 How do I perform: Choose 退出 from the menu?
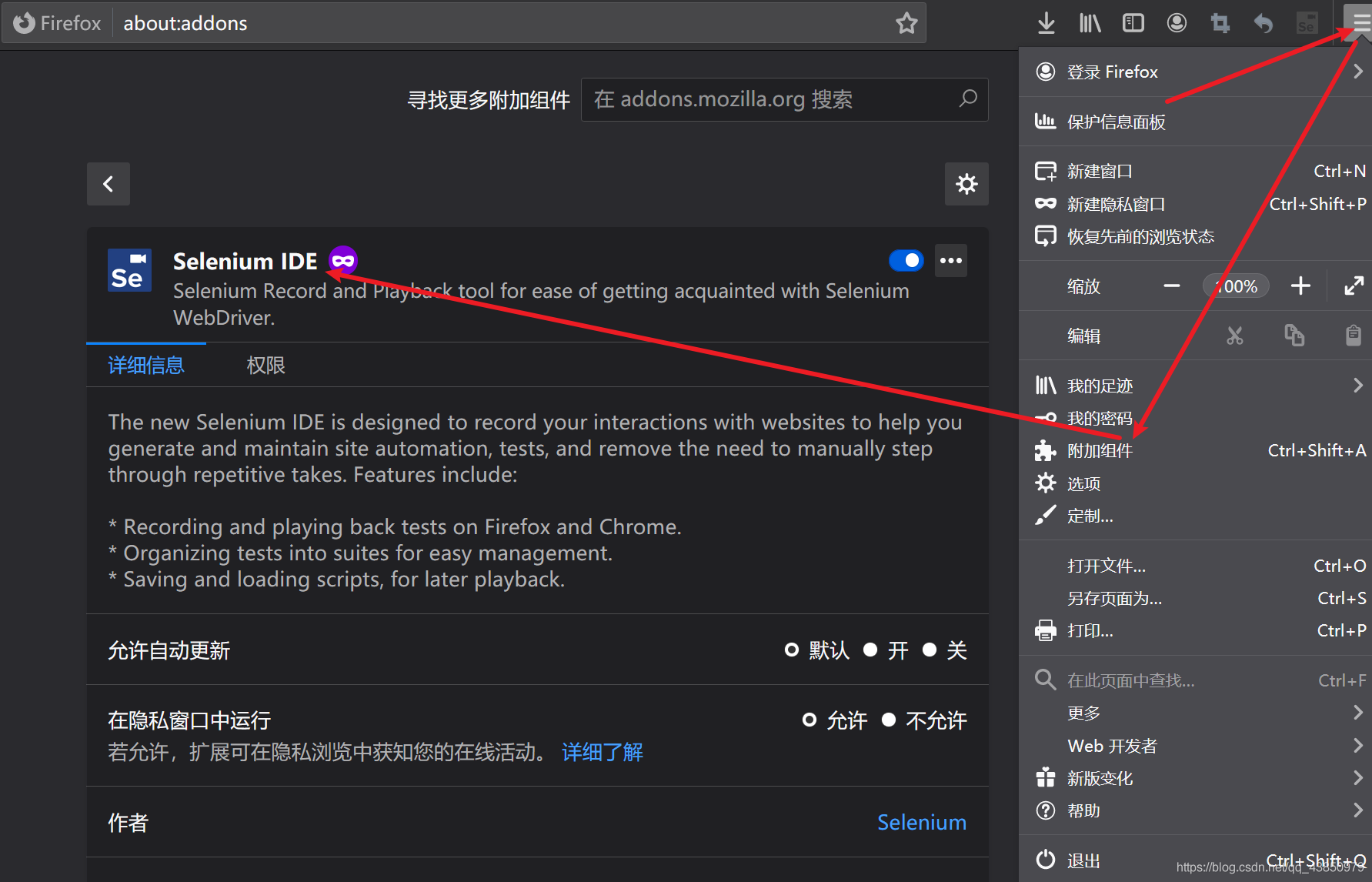[x=1195, y=860]
